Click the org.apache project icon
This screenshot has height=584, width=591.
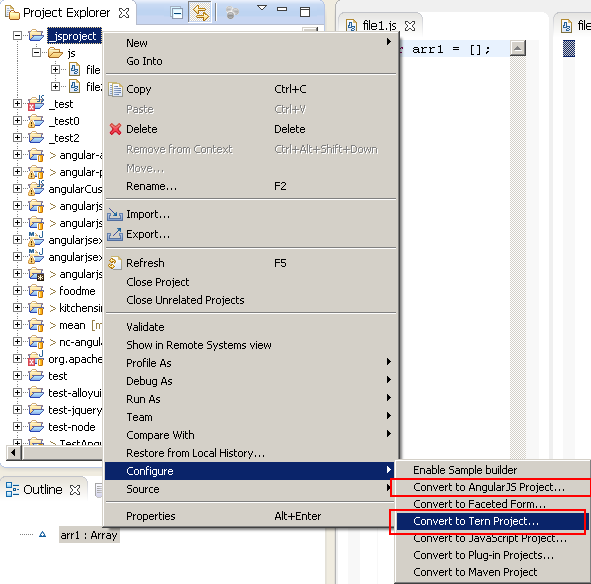coord(36,359)
